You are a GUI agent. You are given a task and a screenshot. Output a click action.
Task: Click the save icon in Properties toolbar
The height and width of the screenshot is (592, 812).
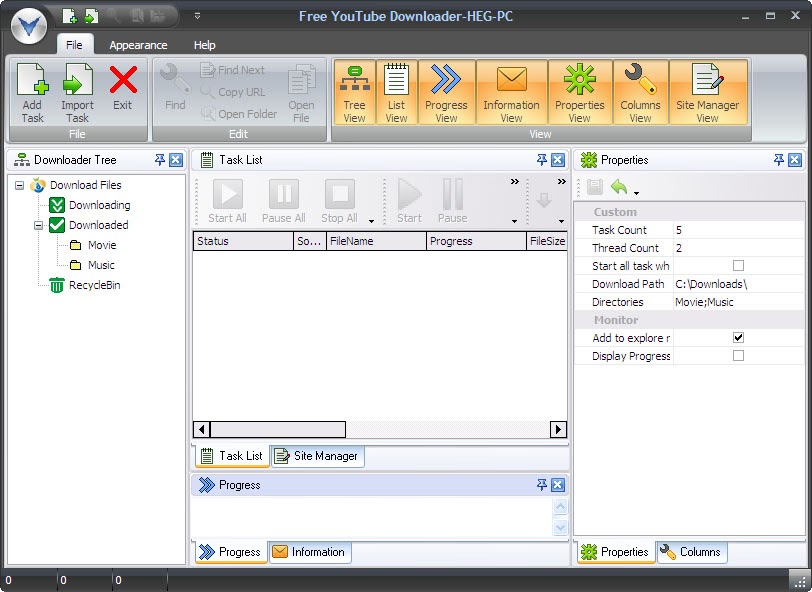pos(594,187)
